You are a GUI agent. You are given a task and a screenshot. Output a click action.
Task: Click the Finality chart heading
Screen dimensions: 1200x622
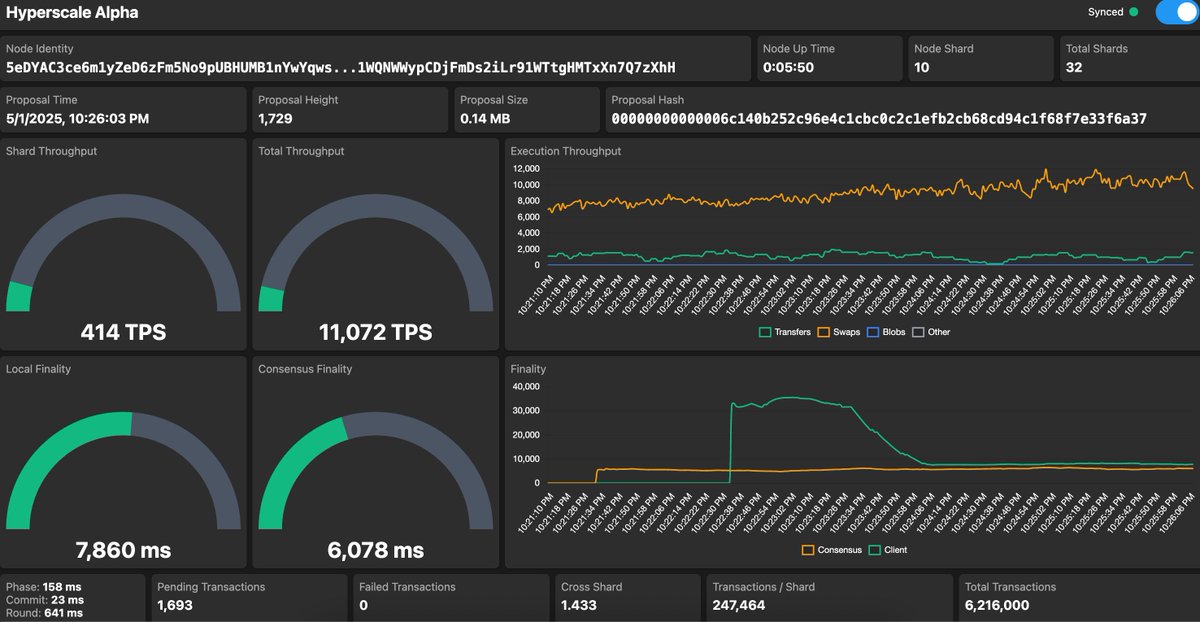click(530, 369)
